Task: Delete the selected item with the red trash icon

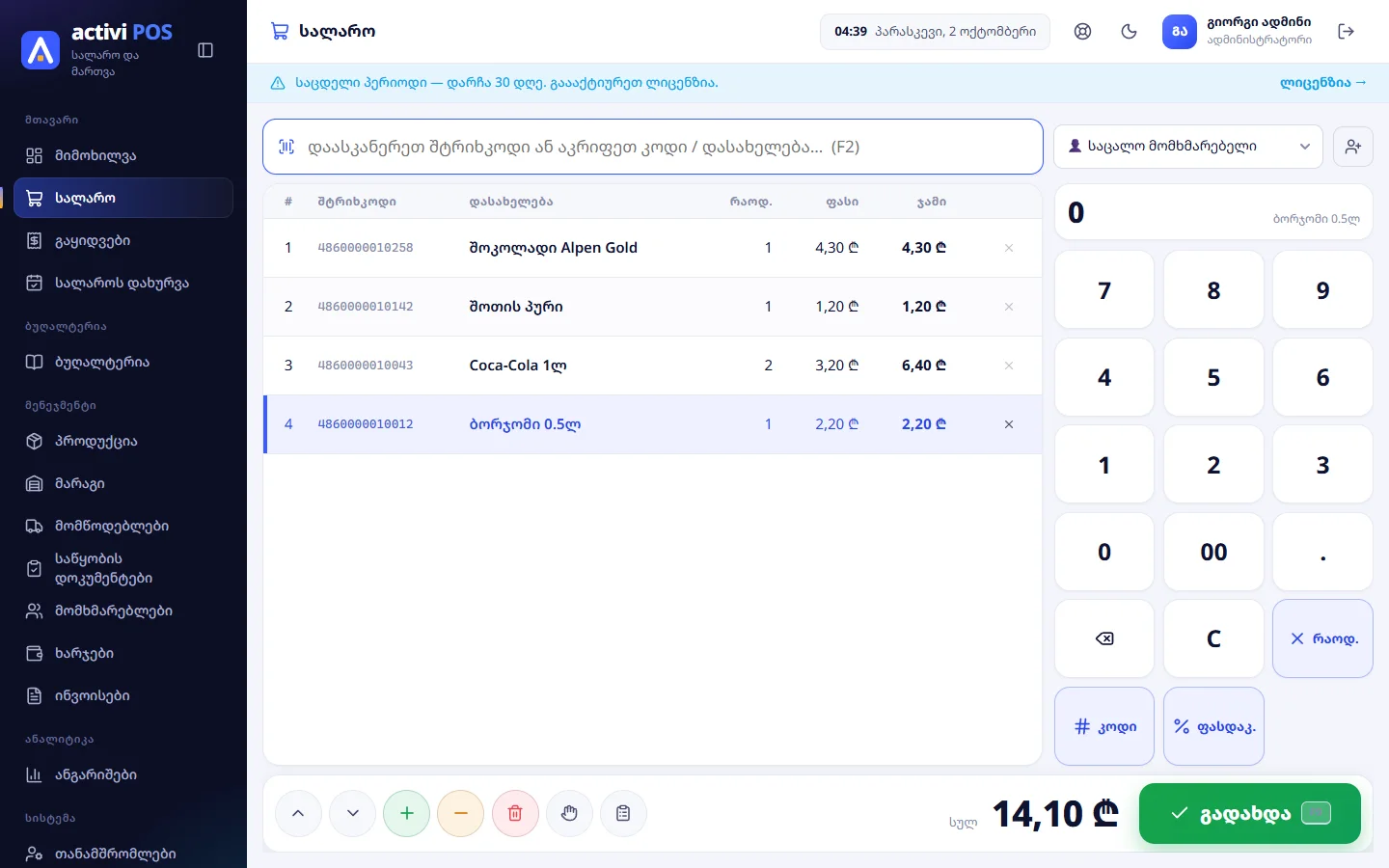Action: (515, 813)
